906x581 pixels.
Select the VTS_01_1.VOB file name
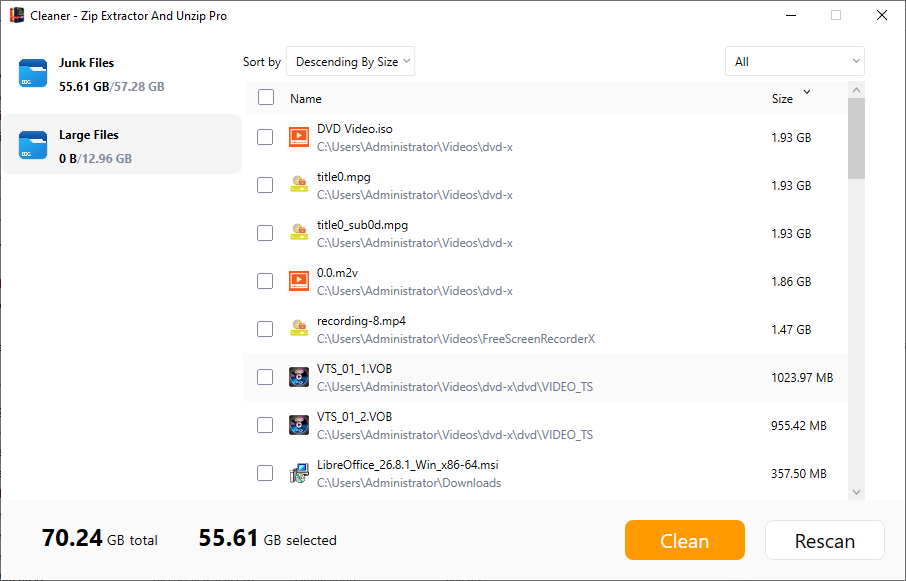pyautogui.click(x=354, y=368)
